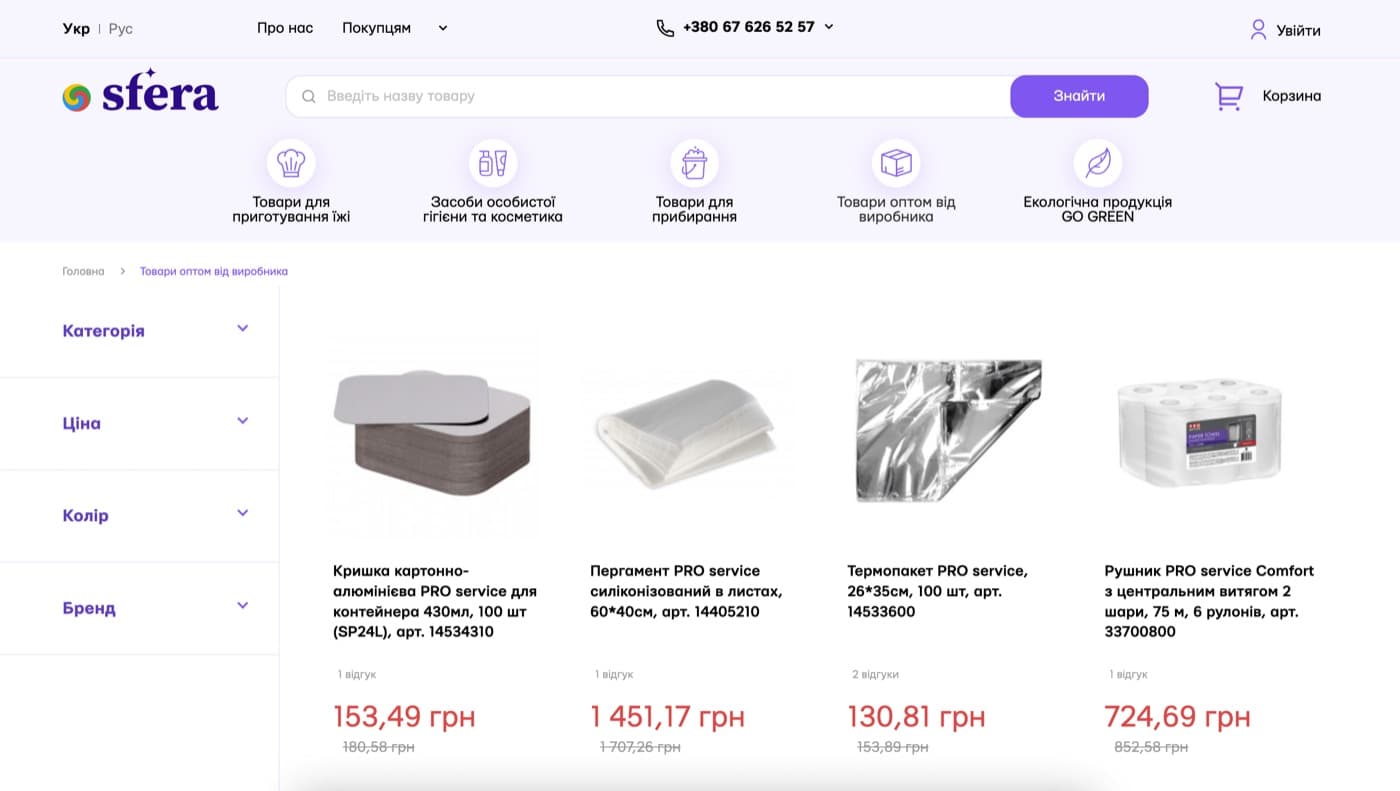1400x791 pixels.
Task: Click the chef hat cooking icon
Action: 291,163
